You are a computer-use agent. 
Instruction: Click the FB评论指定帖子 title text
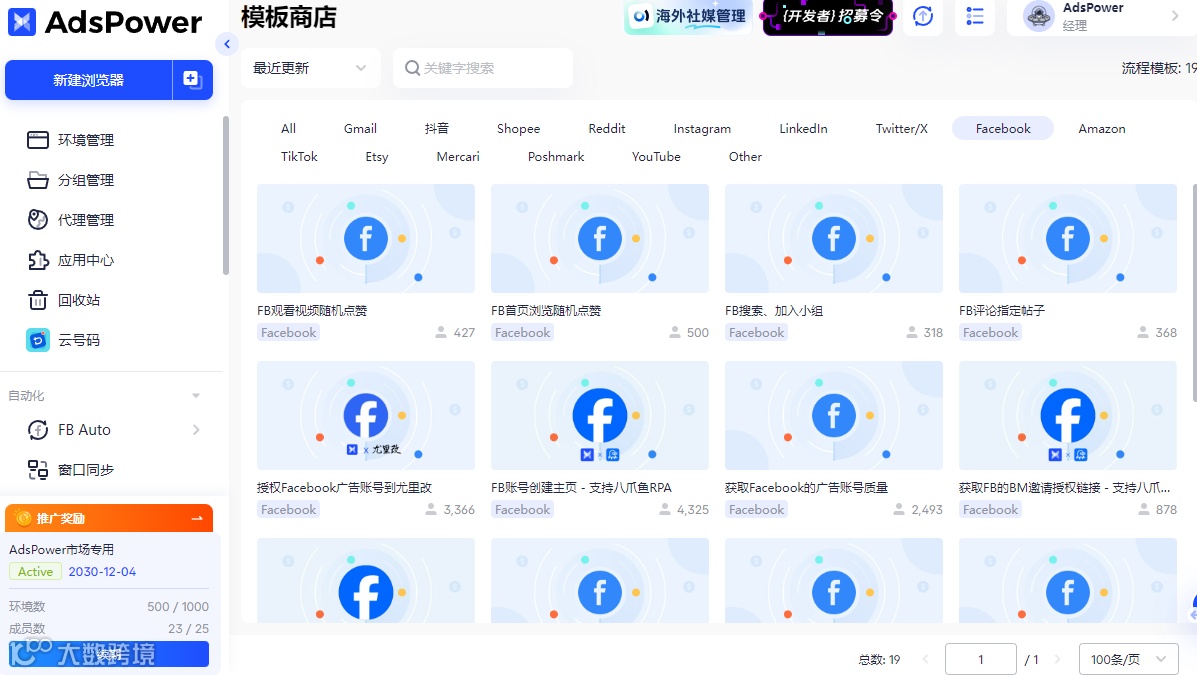click(x=1002, y=311)
